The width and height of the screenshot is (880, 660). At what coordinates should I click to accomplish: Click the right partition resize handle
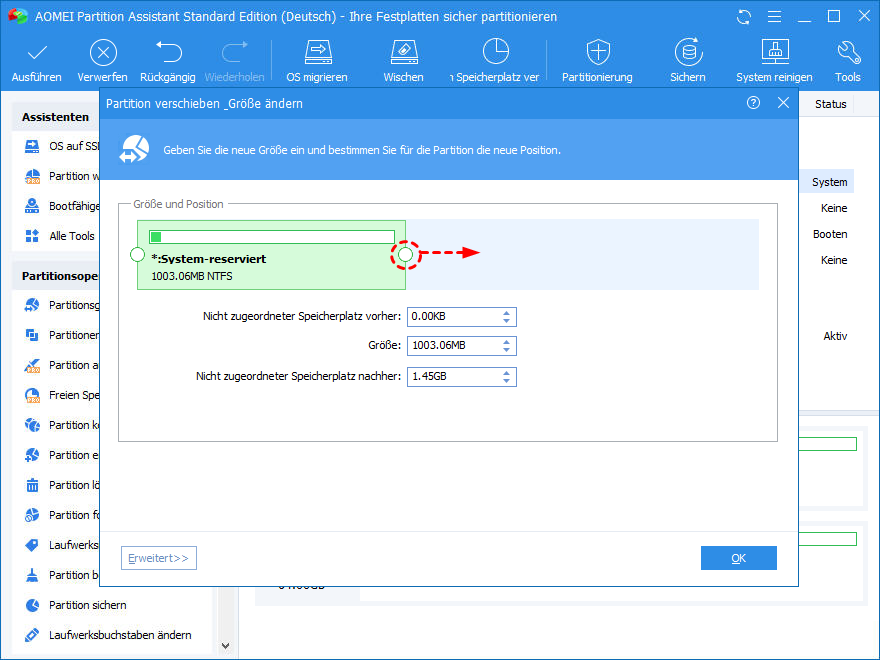click(x=405, y=255)
